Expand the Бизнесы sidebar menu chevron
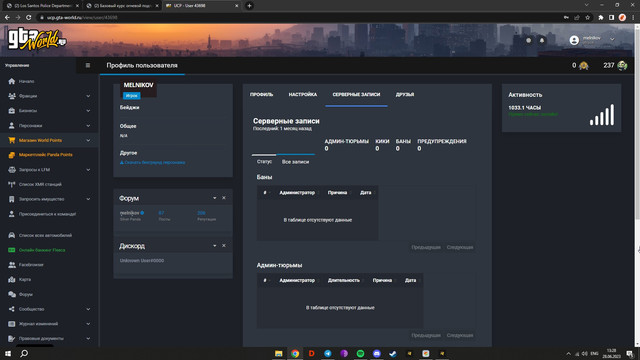The height and width of the screenshot is (360, 640). [x=88, y=111]
